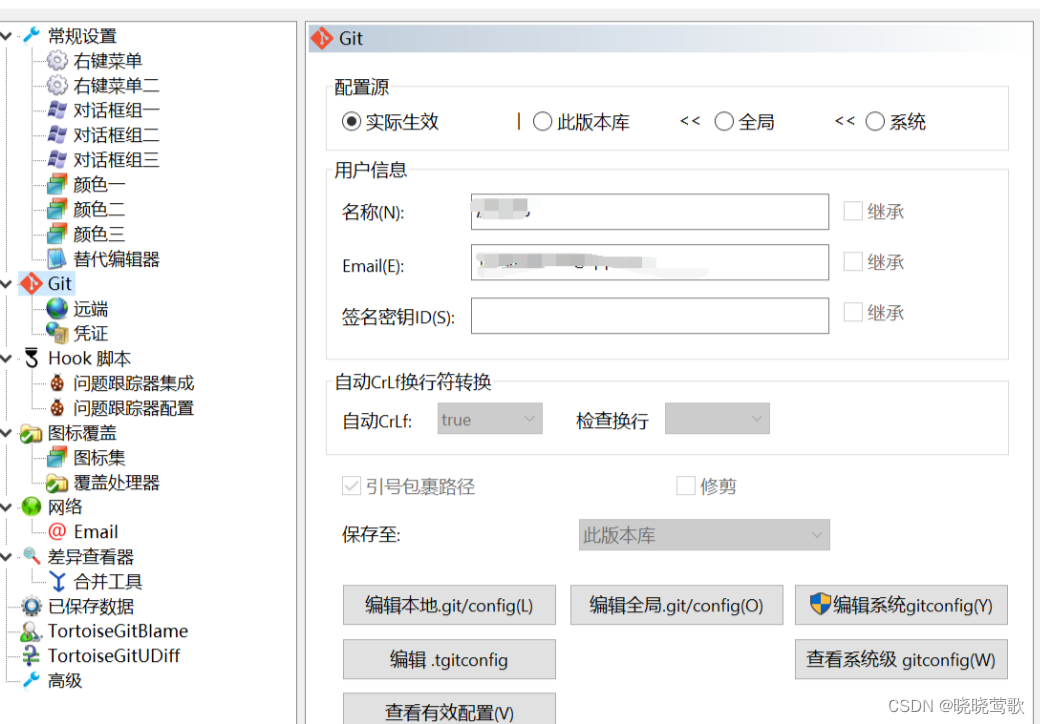
Task: Click the Git diamond icon in the tree
Action: [31, 284]
